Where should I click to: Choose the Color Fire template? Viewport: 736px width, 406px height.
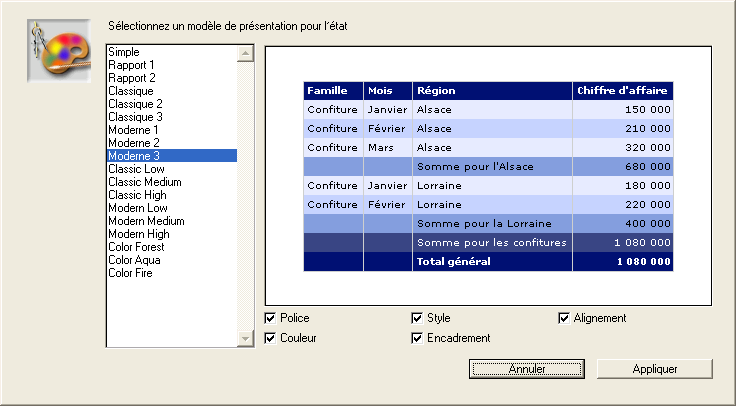coord(131,273)
